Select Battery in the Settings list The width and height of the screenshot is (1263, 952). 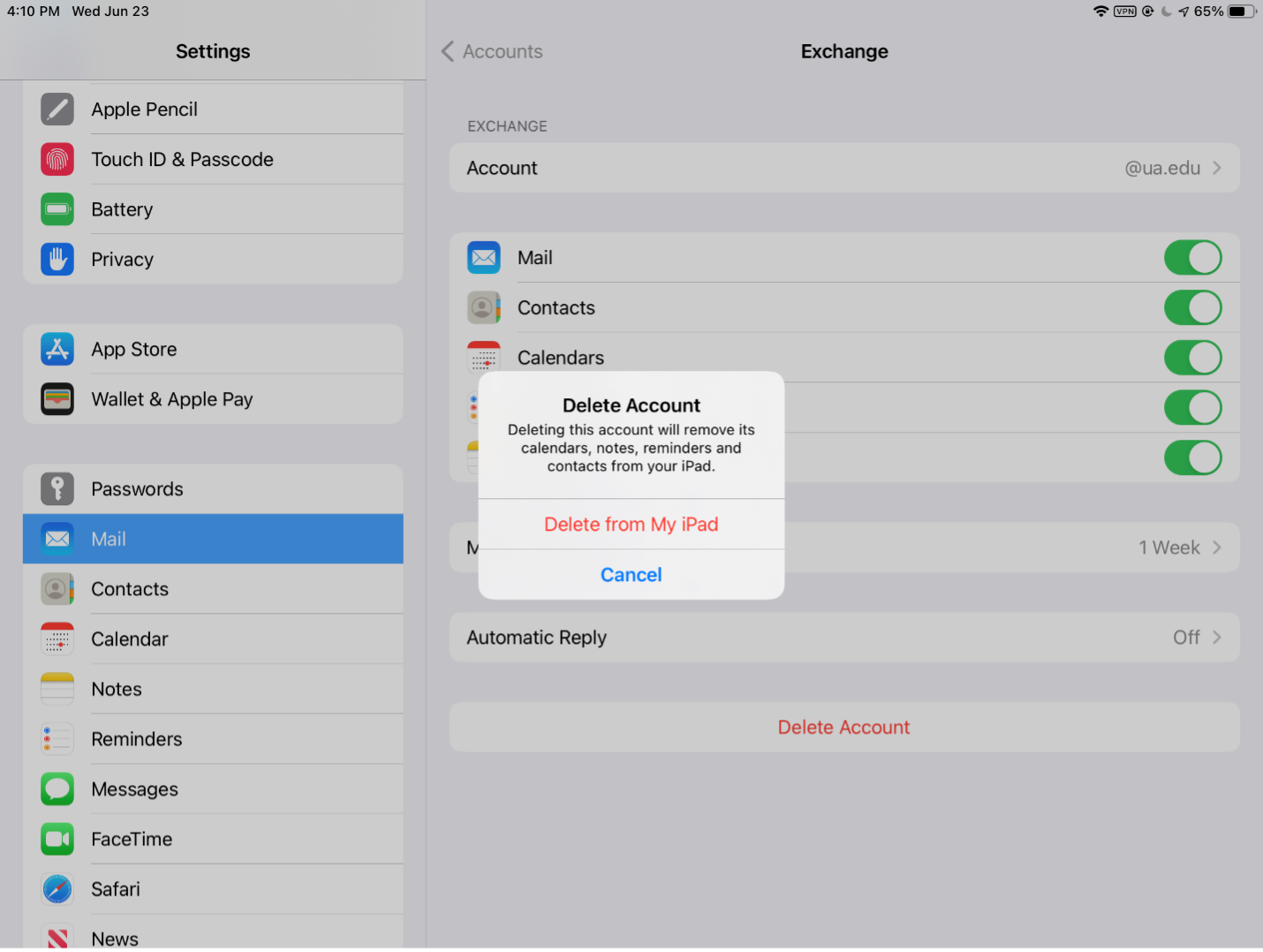[213, 209]
